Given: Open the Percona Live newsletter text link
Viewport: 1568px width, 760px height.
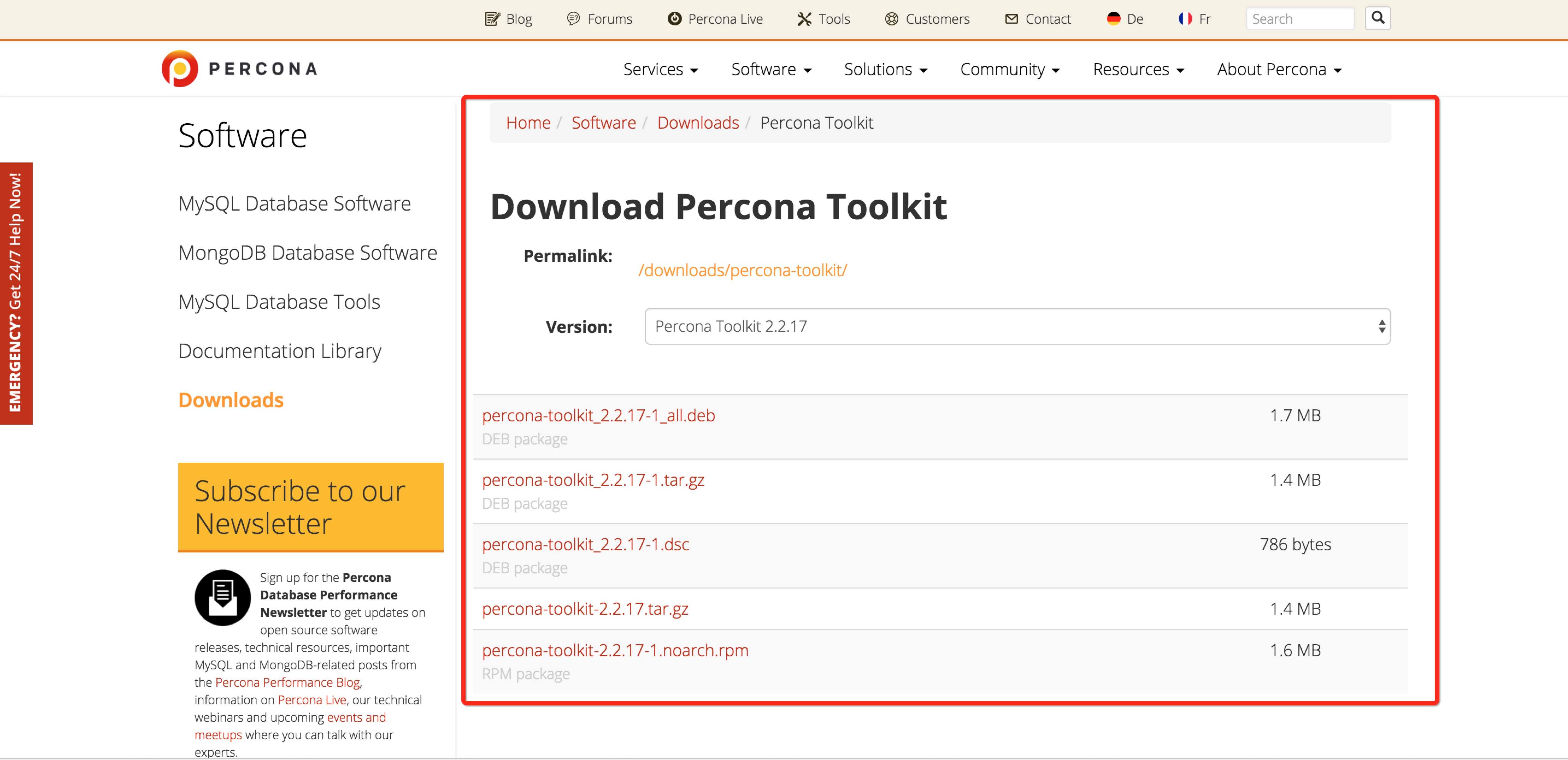Looking at the screenshot, I should (x=312, y=700).
